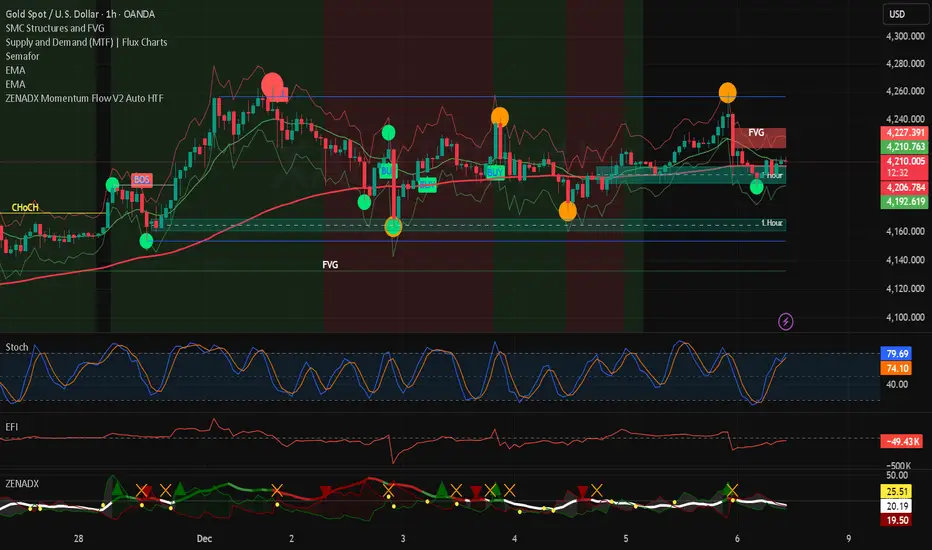Select the Supply and Demand (MTF) Flux Charts legend
This screenshot has width=932, height=550.
(86, 42)
